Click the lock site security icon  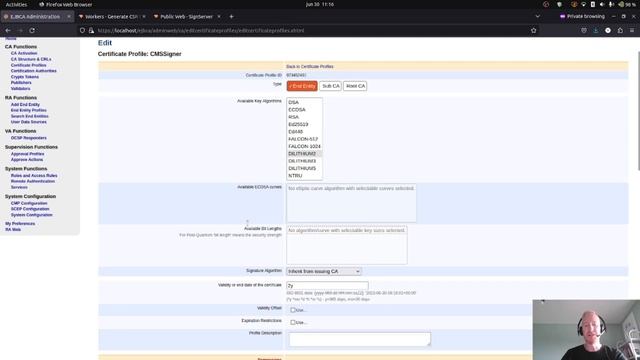[91, 31]
